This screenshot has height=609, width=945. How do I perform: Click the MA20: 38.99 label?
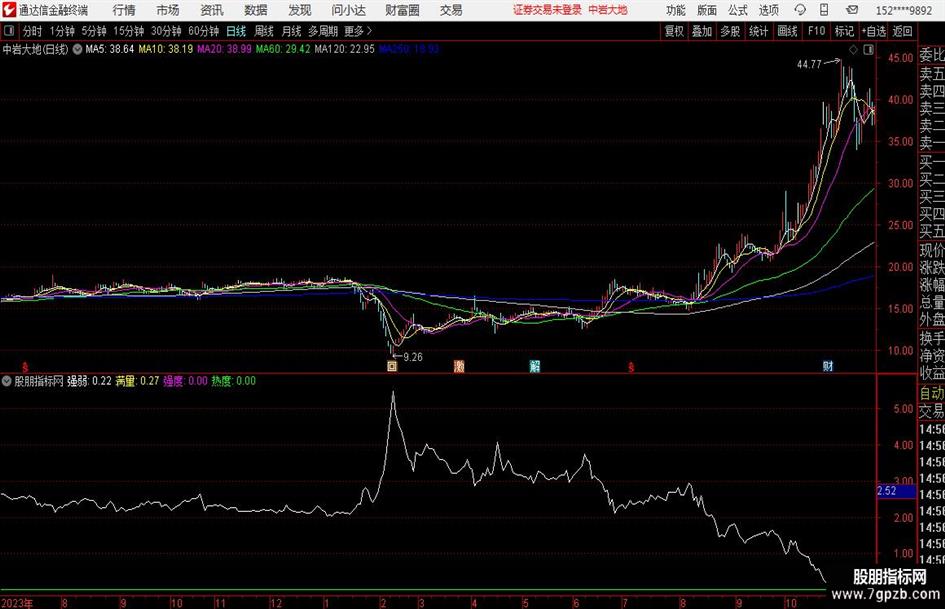[224, 49]
